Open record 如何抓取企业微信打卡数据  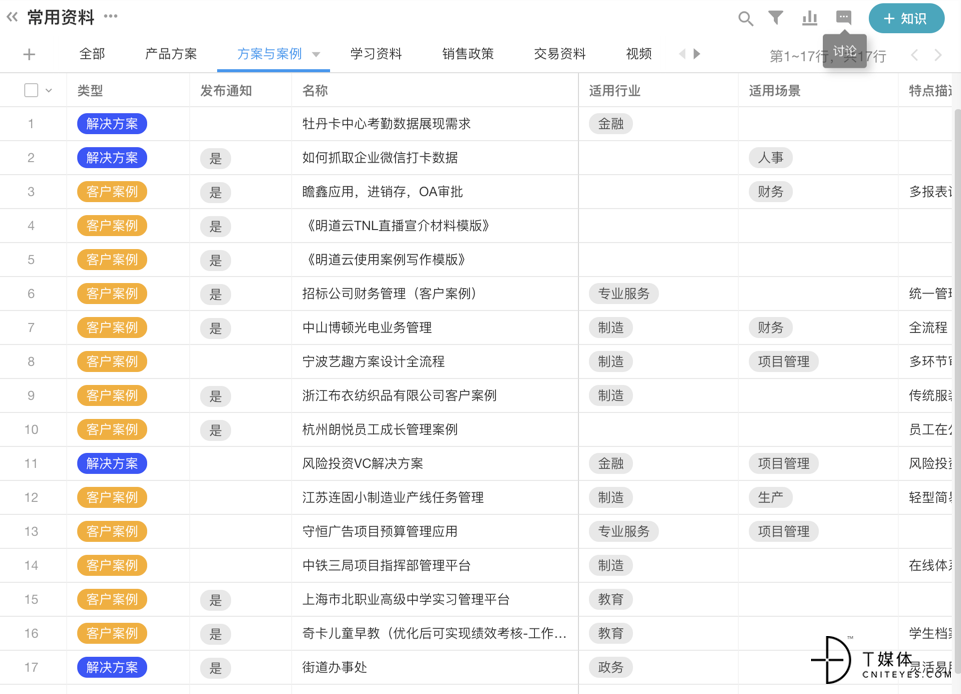coord(380,158)
